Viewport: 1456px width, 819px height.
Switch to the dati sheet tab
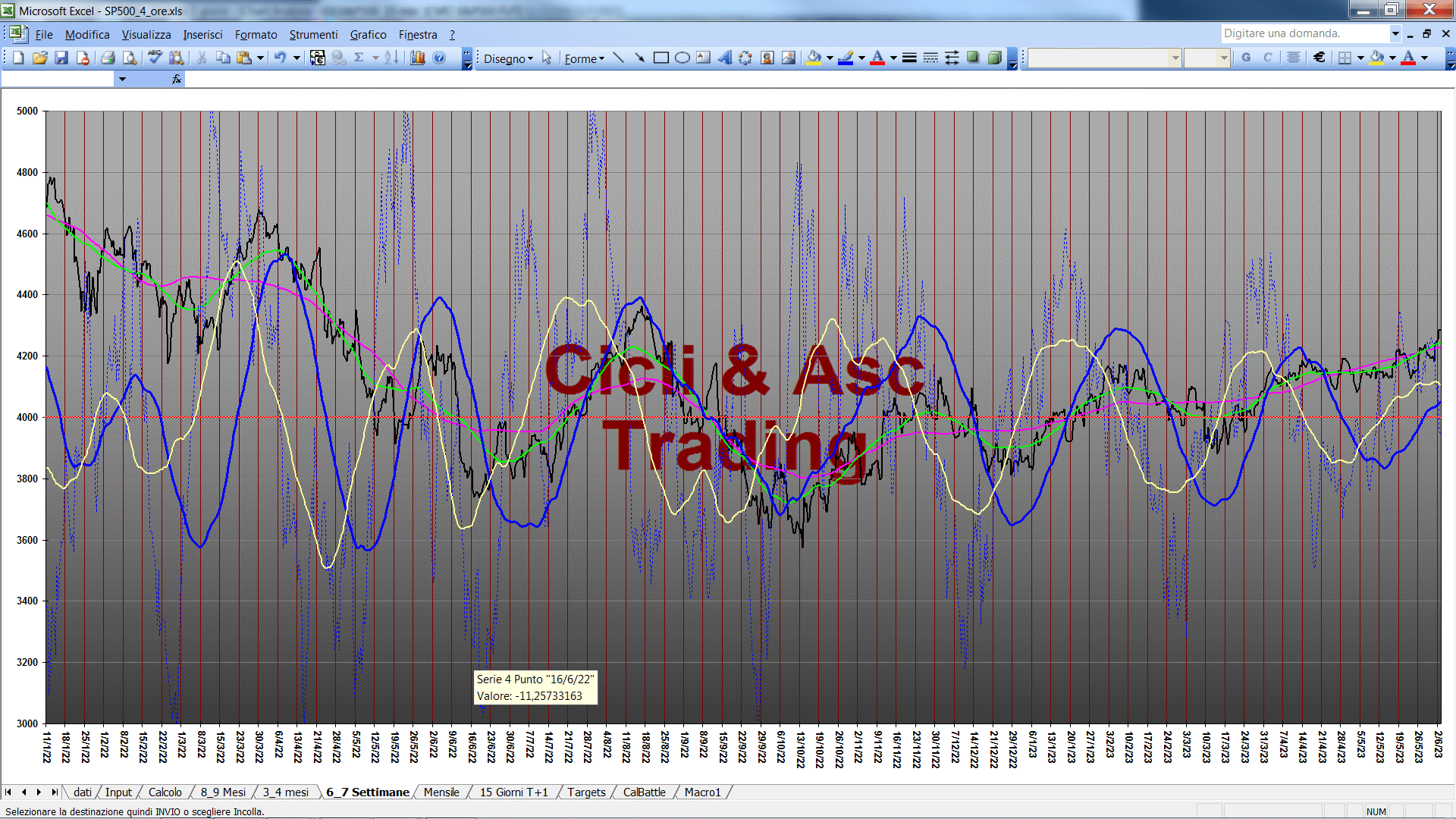click(82, 792)
